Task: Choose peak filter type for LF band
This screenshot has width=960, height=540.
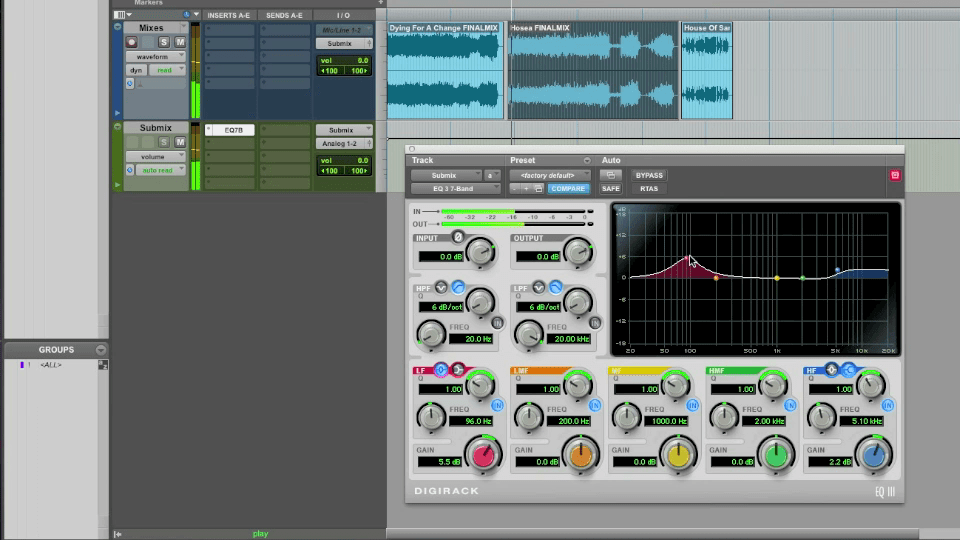Action: coord(441,369)
